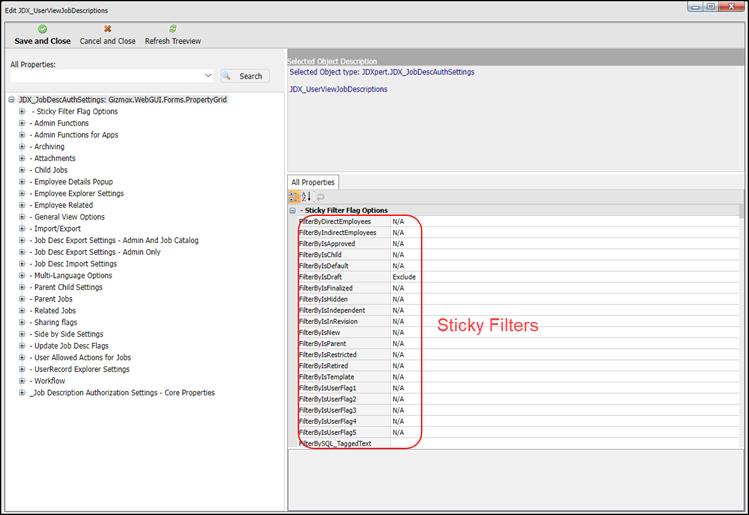Click the JDX_UserViewJobDescriptions description text
Screen dimensions: 749x515
(x=338, y=89)
